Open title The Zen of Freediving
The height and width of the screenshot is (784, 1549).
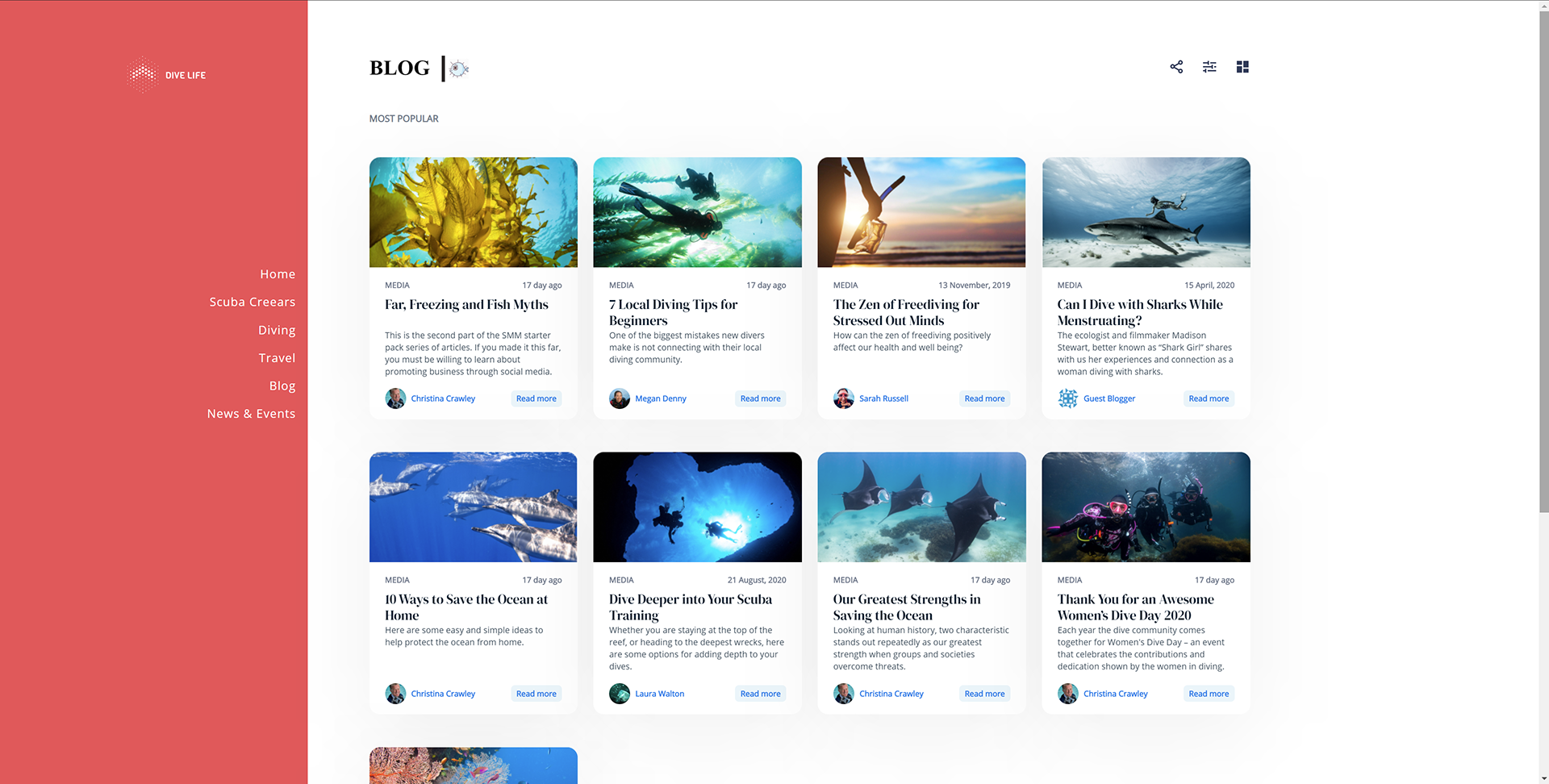[x=906, y=312]
